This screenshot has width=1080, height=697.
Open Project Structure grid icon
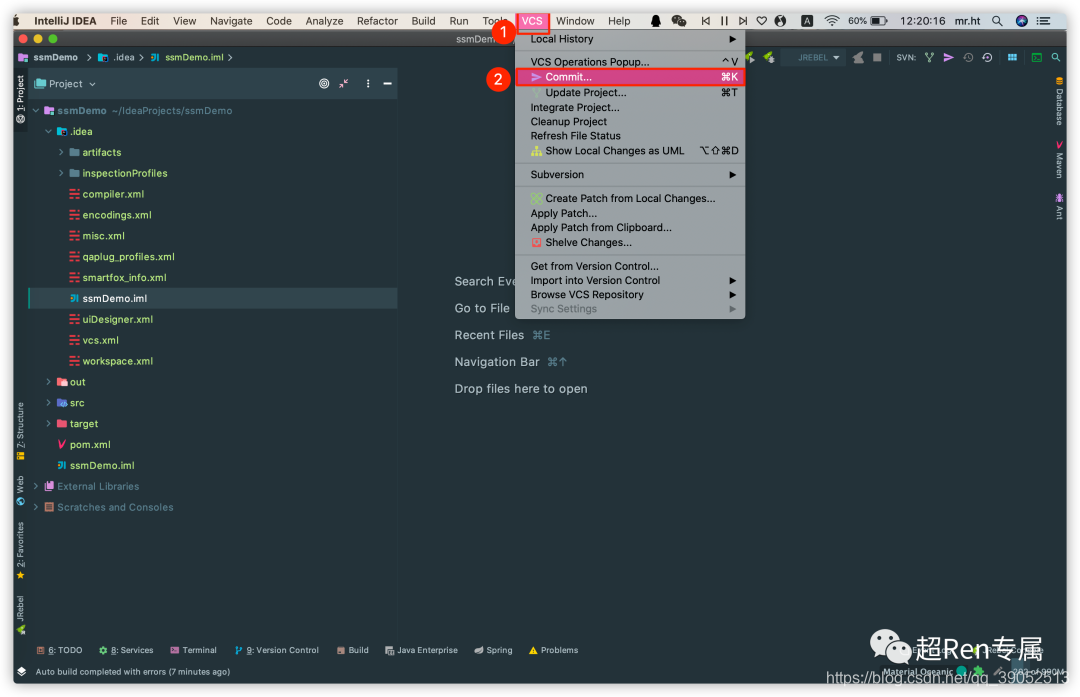[x=1012, y=58]
